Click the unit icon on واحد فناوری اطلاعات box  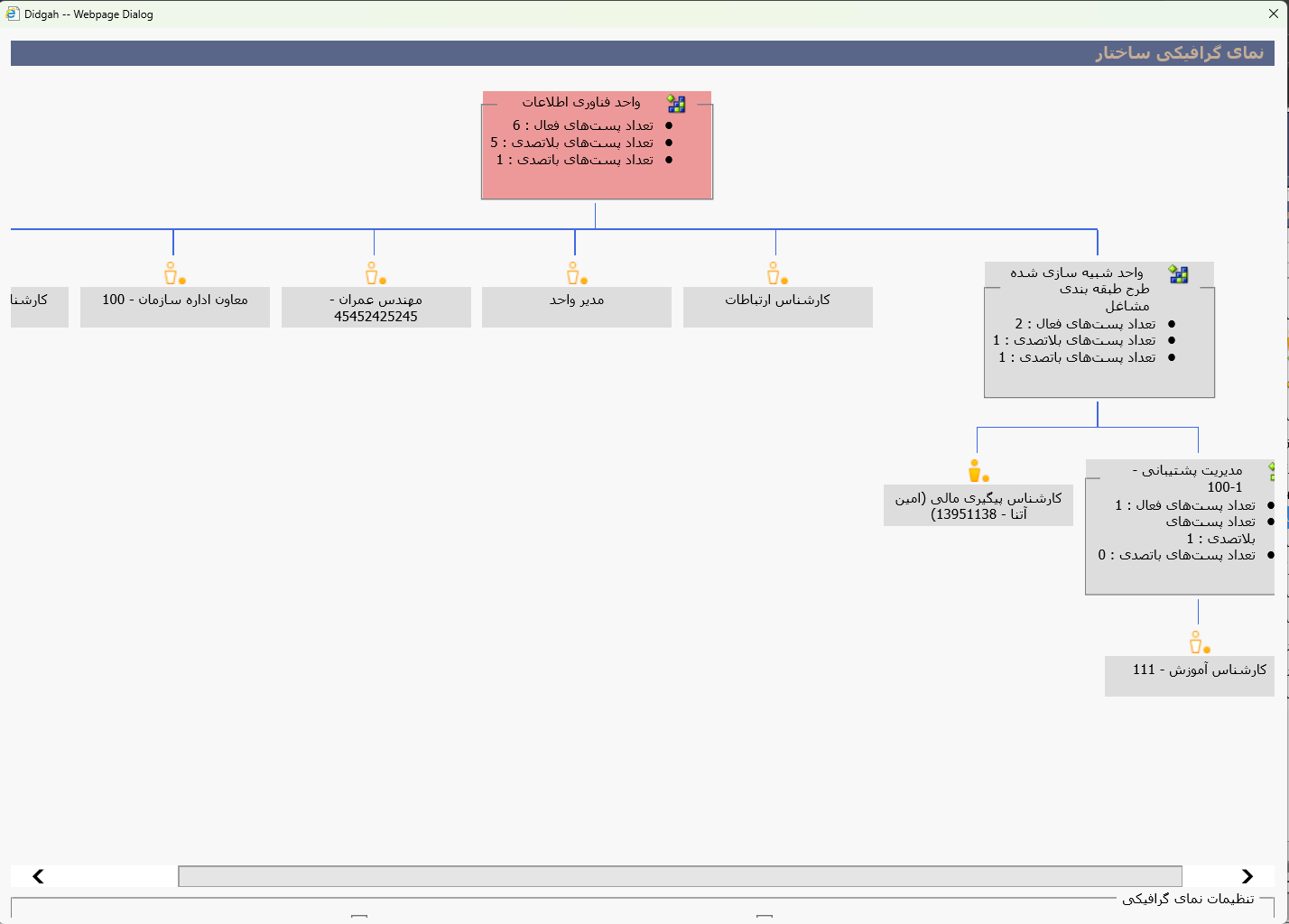tap(676, 104)
